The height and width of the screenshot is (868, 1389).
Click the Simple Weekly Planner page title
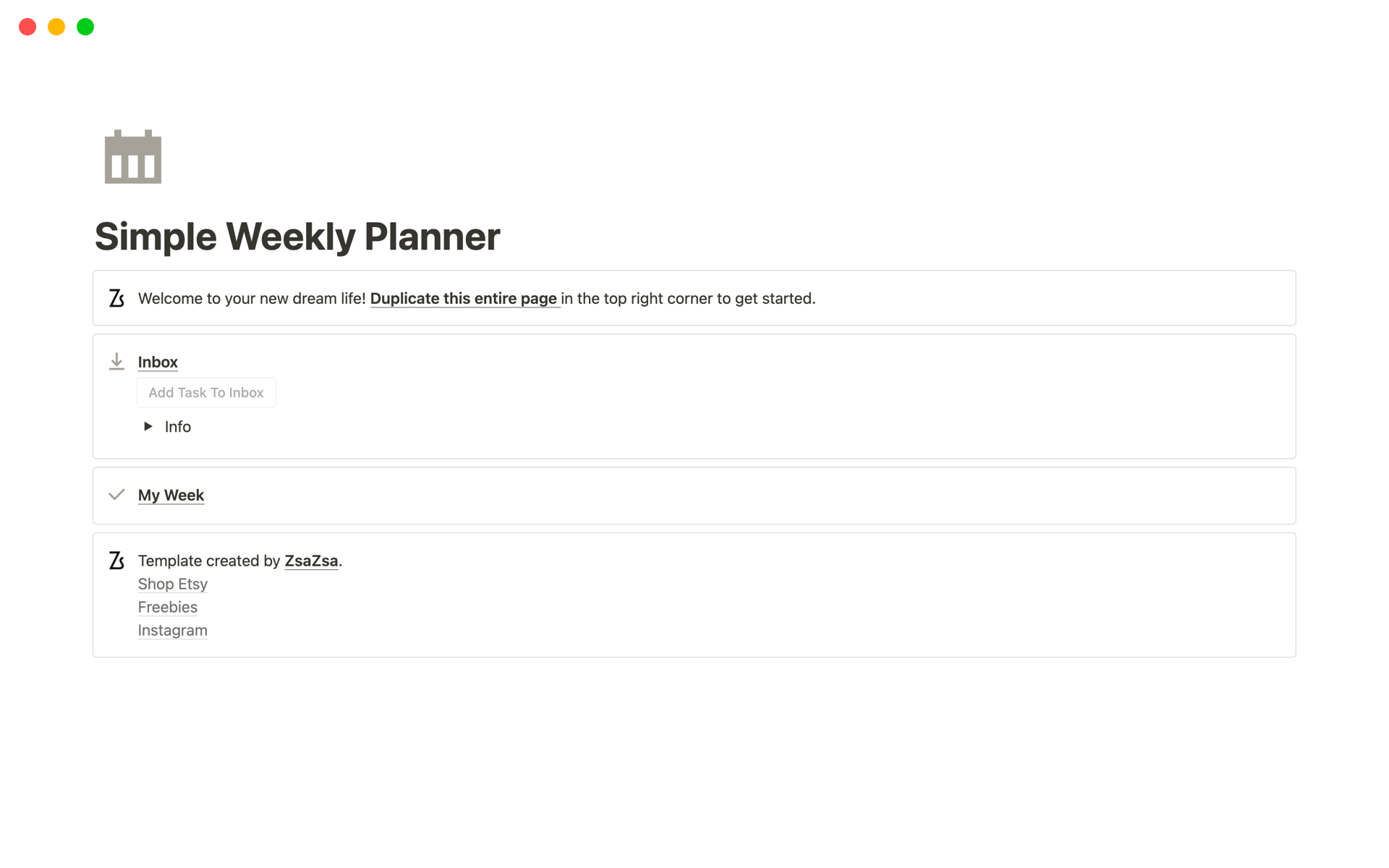coord(297,237)
